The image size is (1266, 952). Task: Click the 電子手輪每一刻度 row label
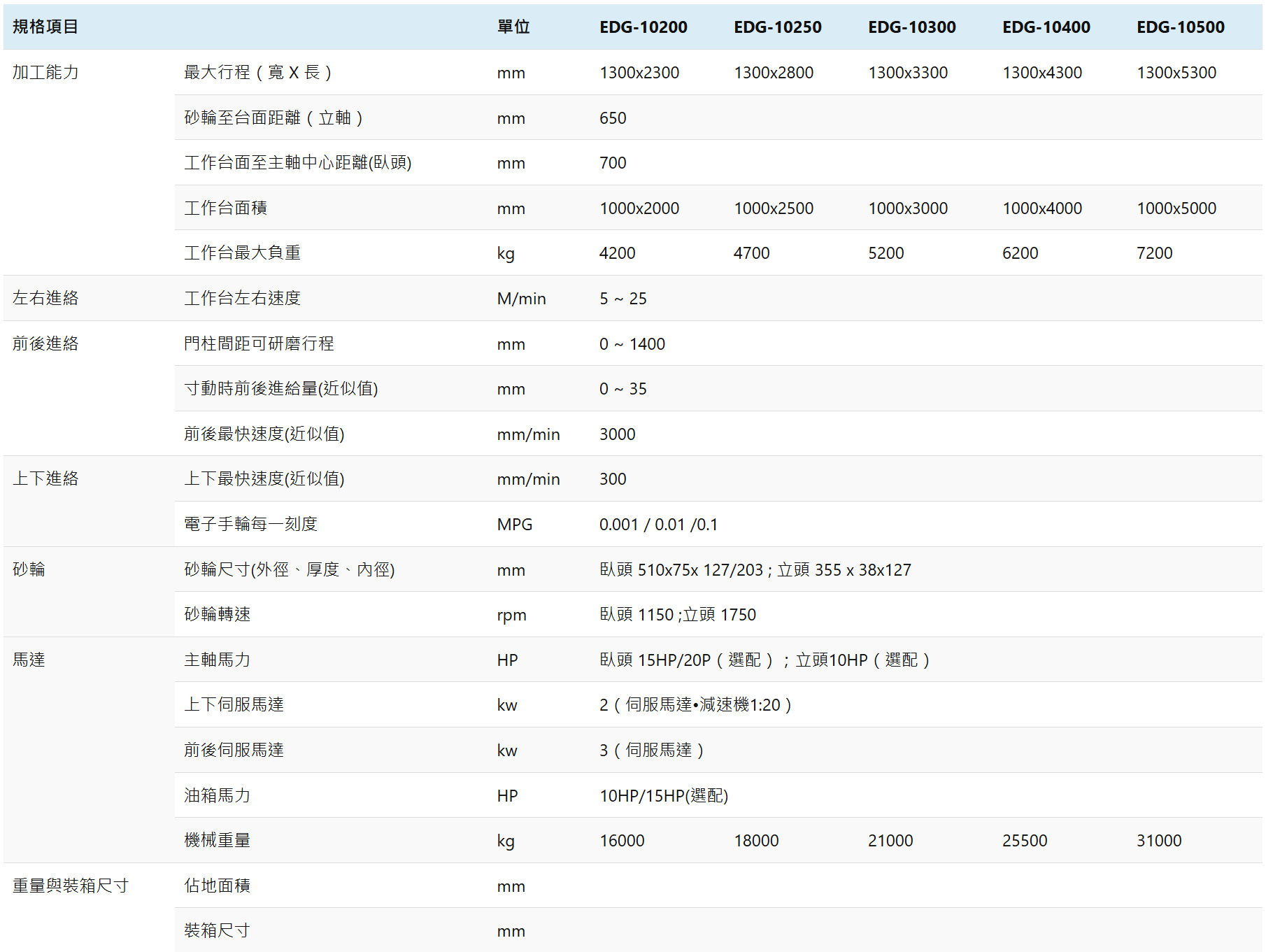coord(250,524)
